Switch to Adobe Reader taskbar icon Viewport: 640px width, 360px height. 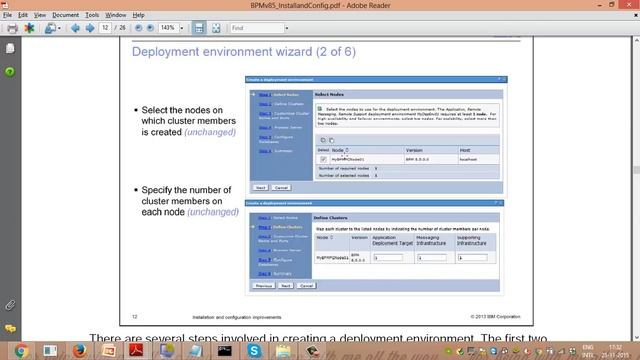(137, 350)
